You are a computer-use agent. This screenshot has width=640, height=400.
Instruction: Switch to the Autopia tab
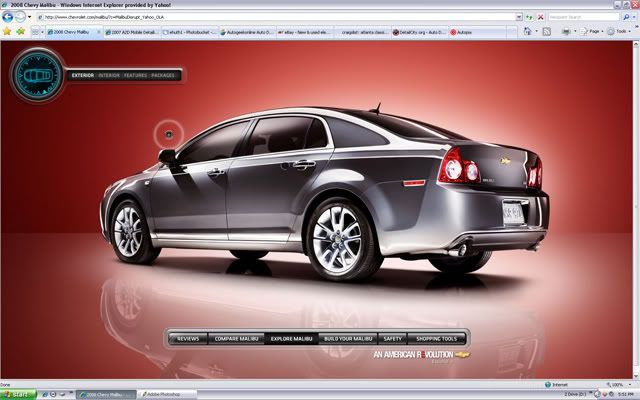478,32
